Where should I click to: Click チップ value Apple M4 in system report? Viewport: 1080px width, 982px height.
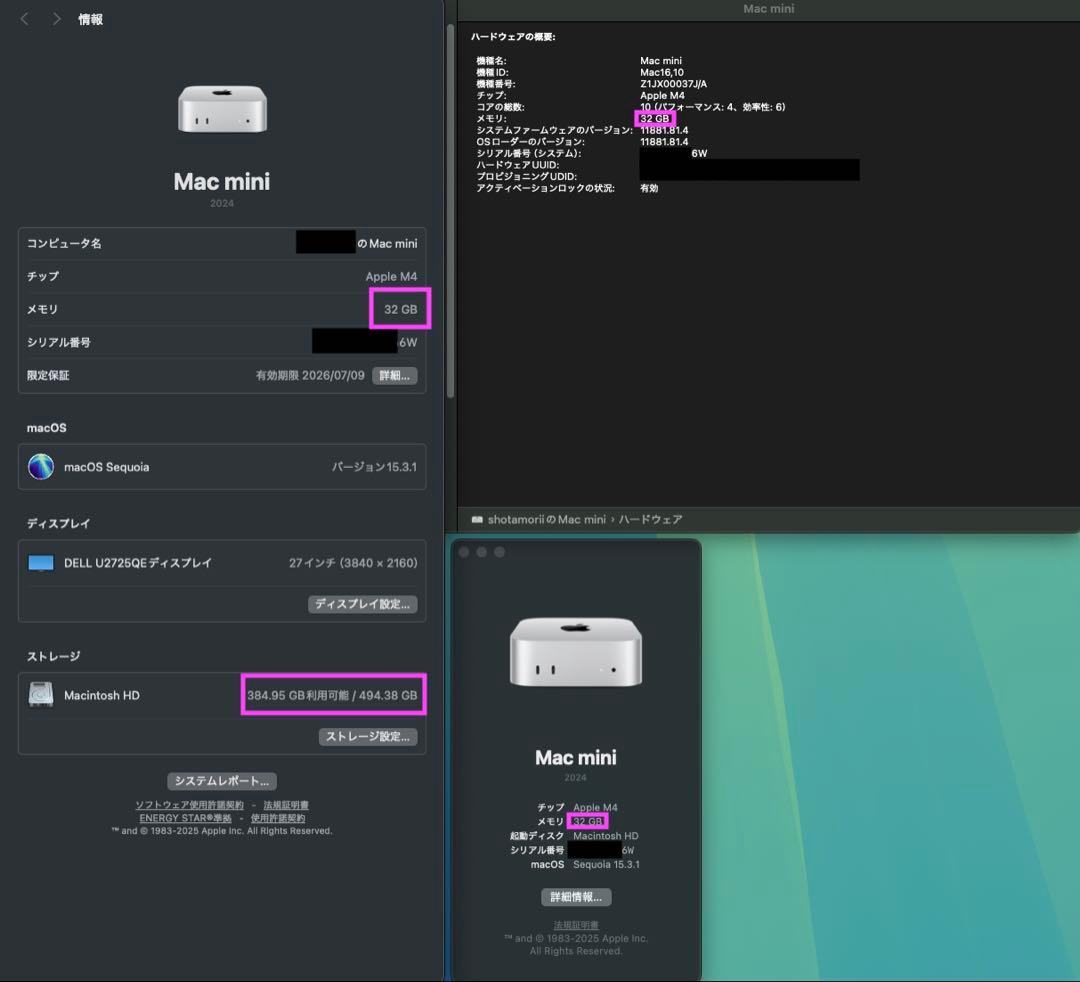click(x=663, y=96)
